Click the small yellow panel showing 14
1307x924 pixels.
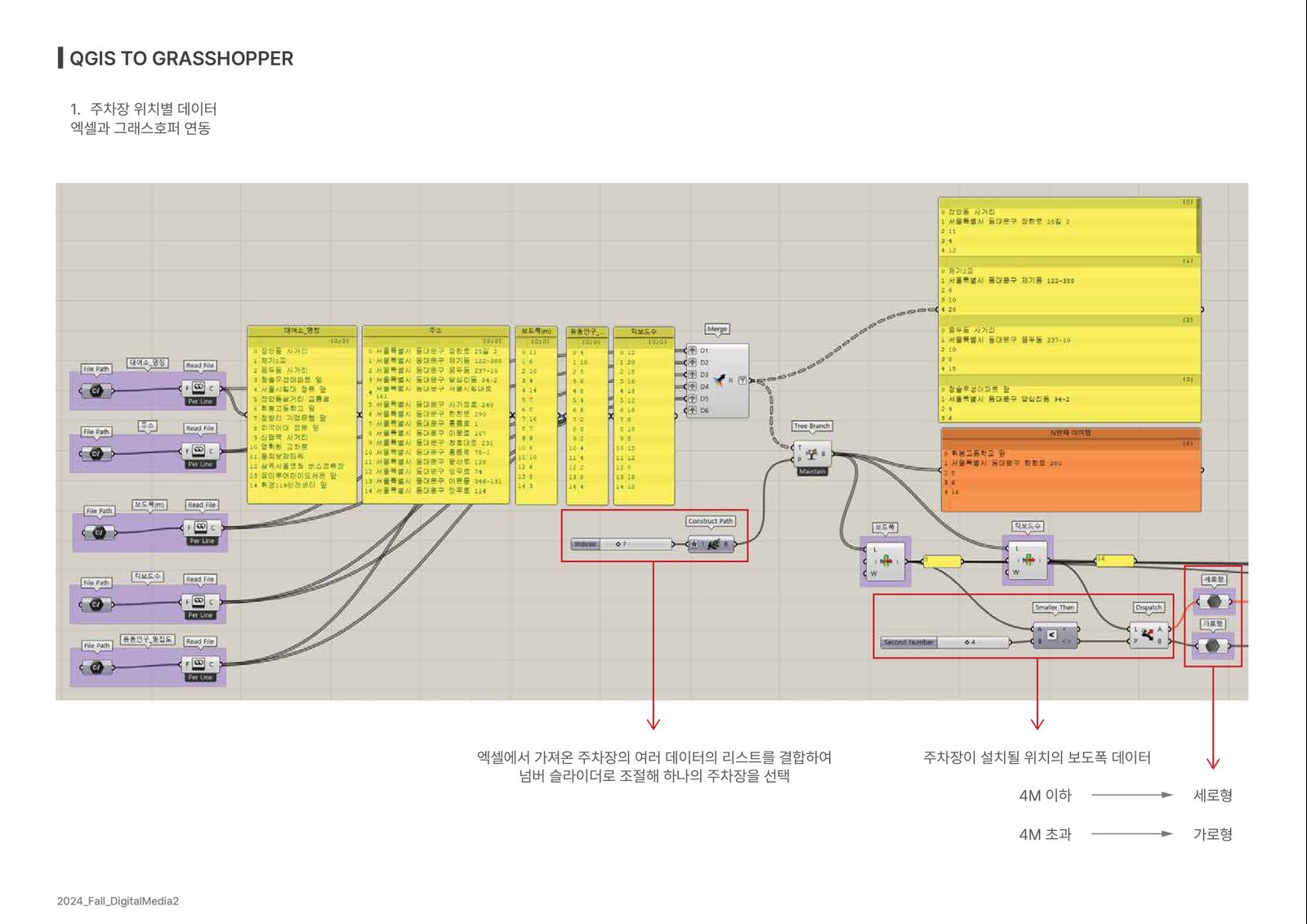click(1114, 560)
